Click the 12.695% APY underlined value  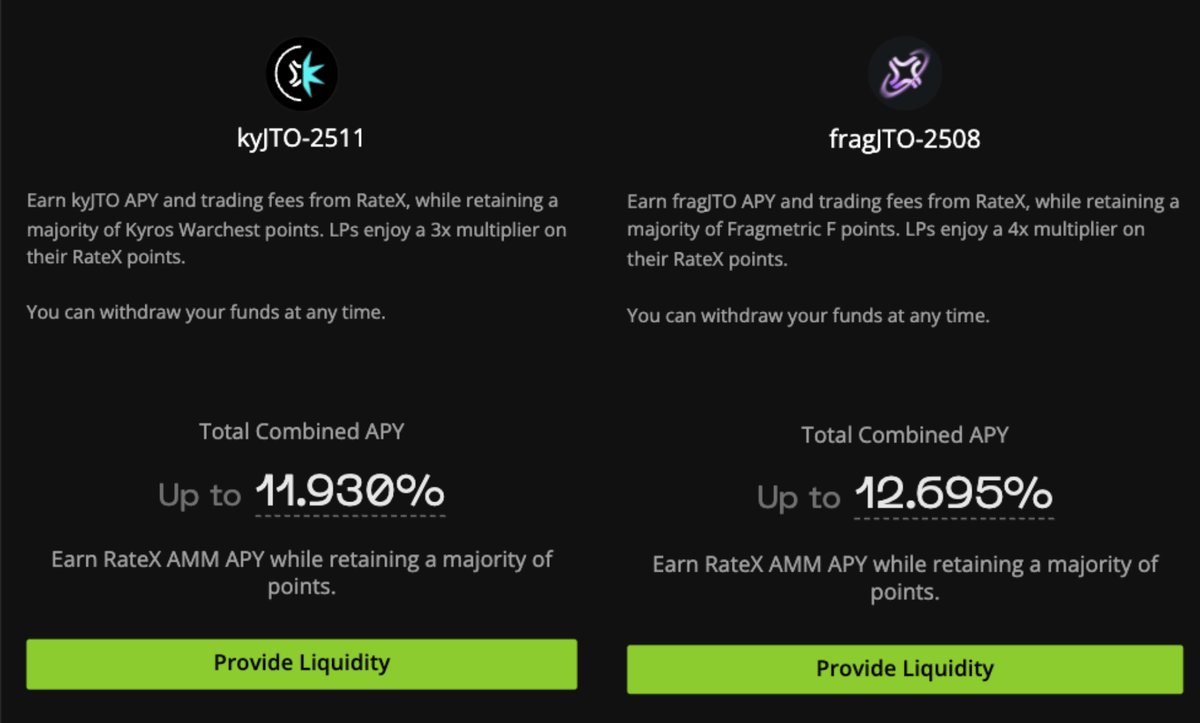coord(953,495)
